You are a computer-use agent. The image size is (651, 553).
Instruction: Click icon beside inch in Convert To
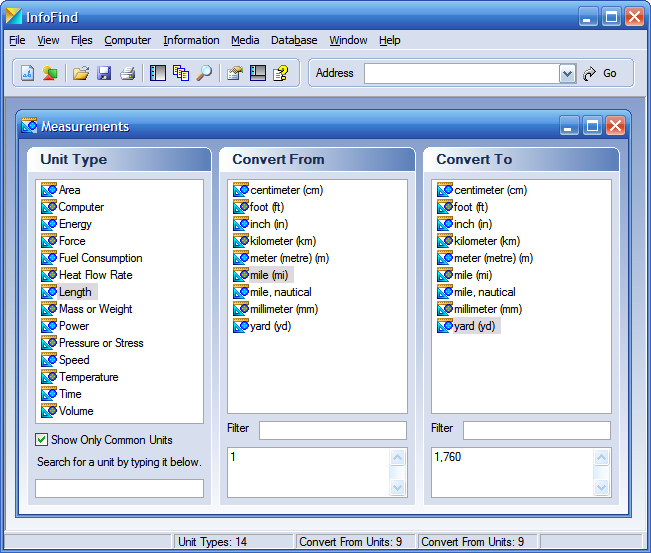(445, 224)
